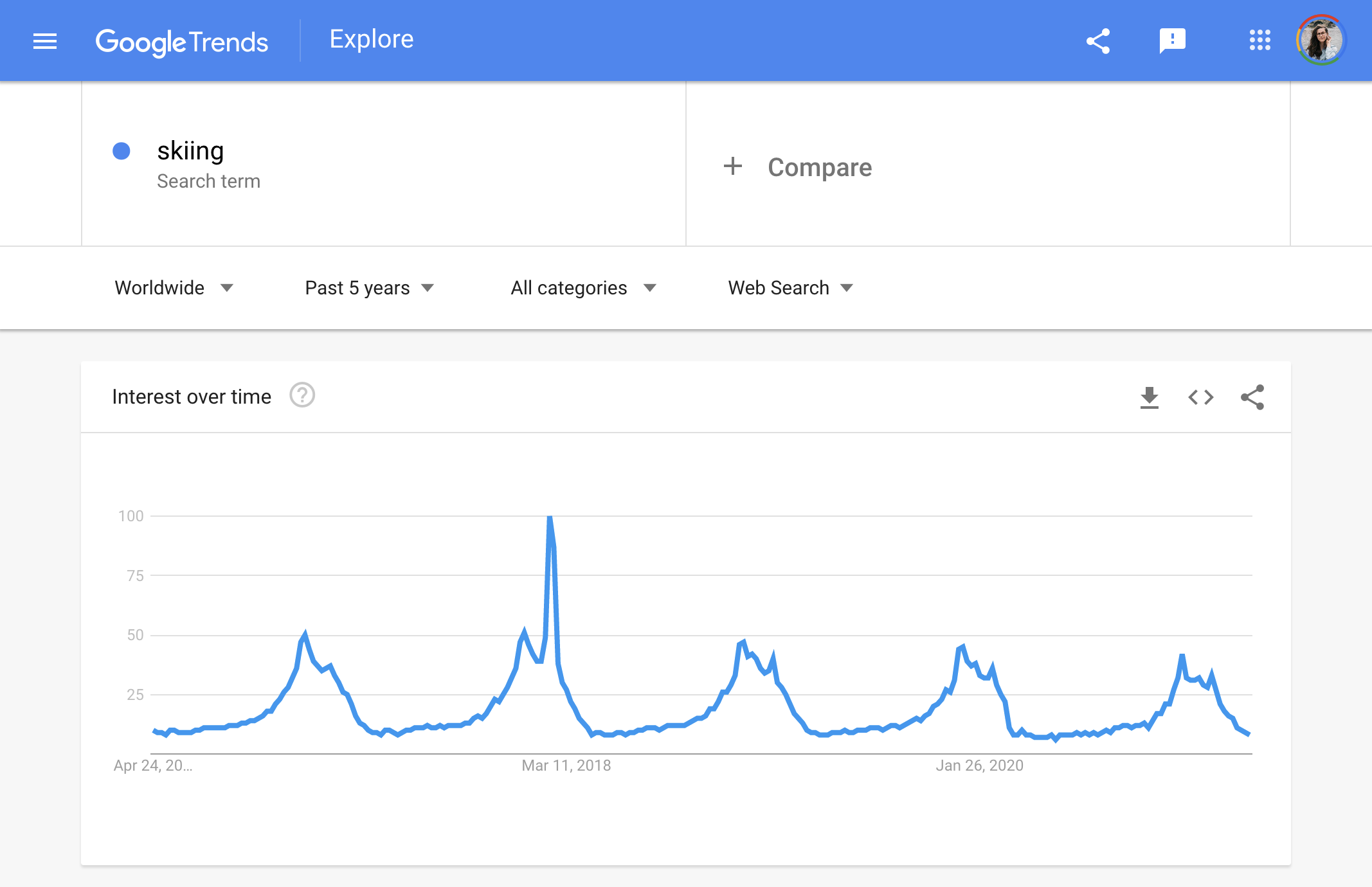Expand the All categories dropdown

click(x=583, y=288)
